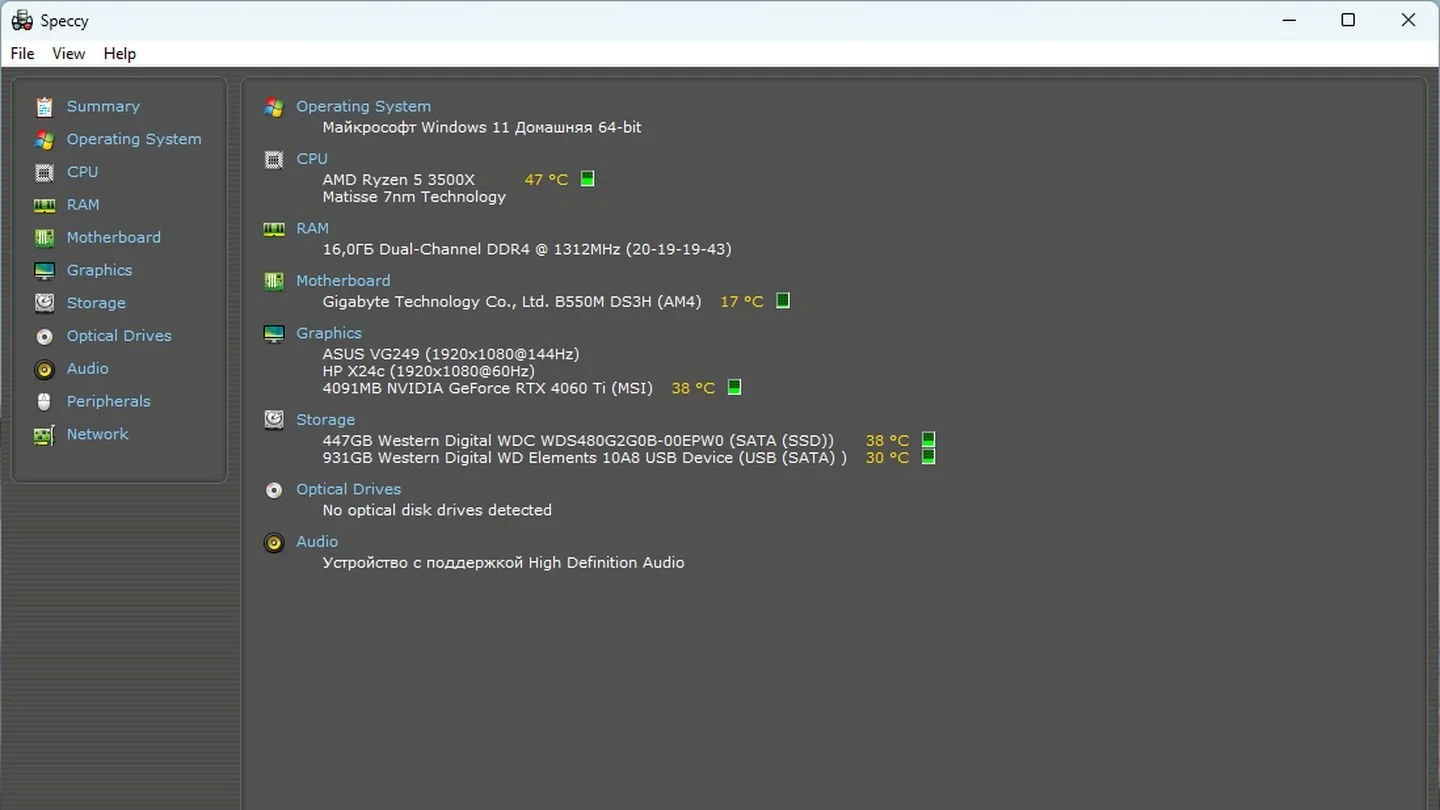
Task: Go to Graphics section in sidebar
Action: pos(99,270)
